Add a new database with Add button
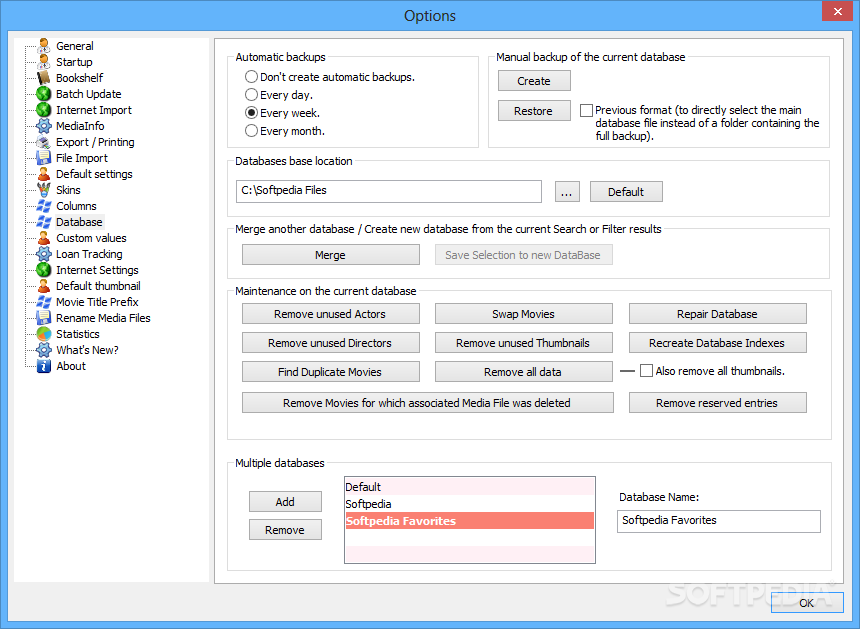Image resolution: width=860 pixels, height=629 pixels. pos(285,502)
